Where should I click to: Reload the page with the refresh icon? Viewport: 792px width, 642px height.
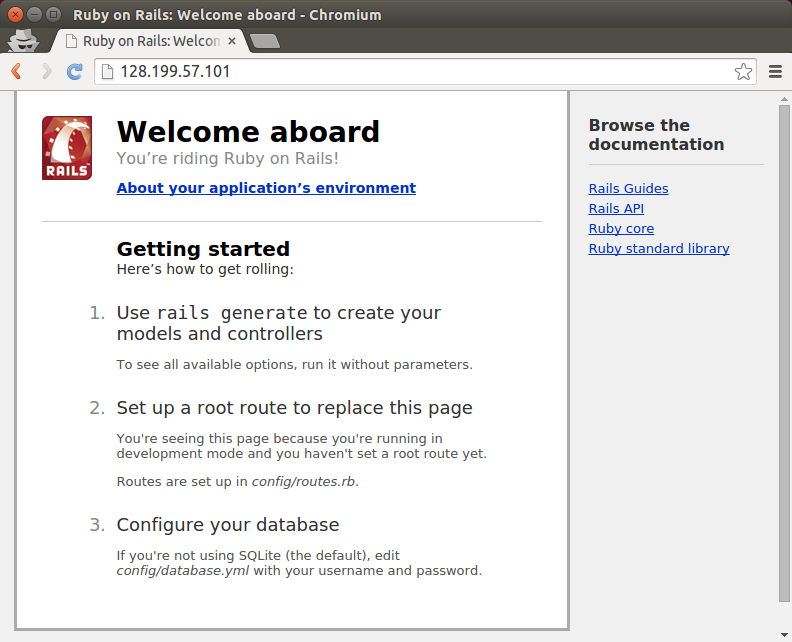pyautogui.click(x=75, y=71)
